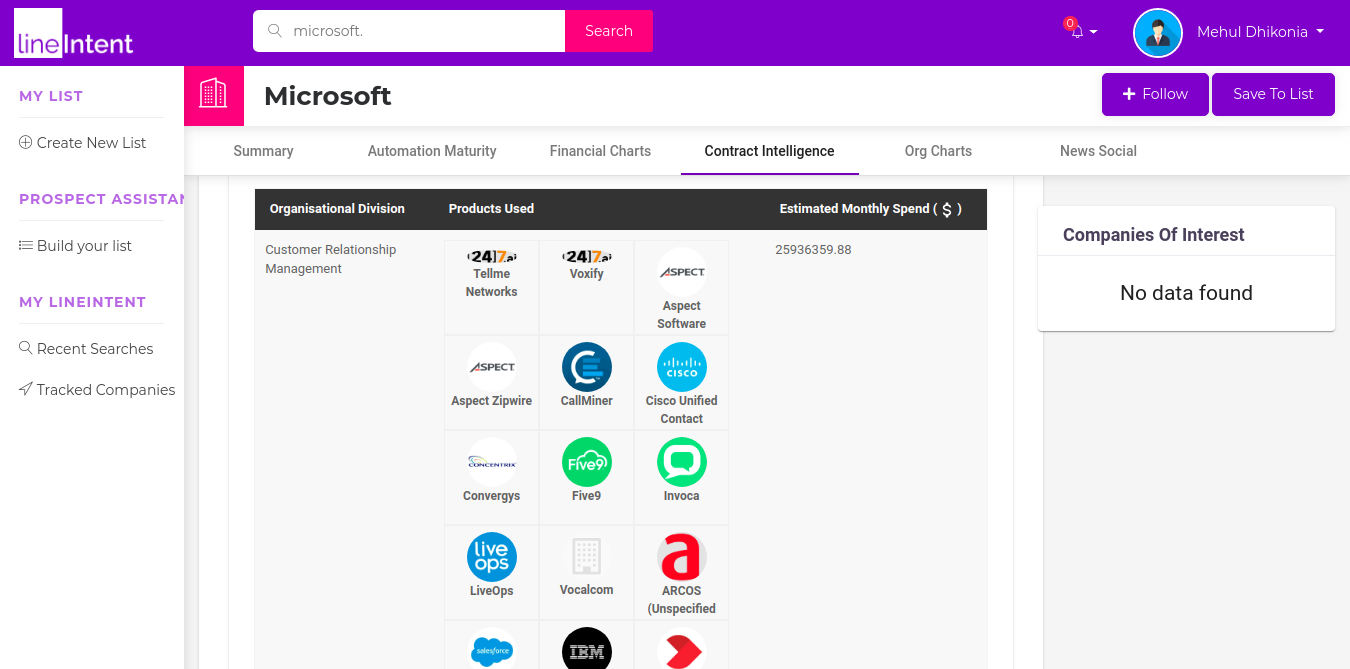Click the user avatar picture
The width and height of the screenshot is (1350, 669).
[1158, 33]
